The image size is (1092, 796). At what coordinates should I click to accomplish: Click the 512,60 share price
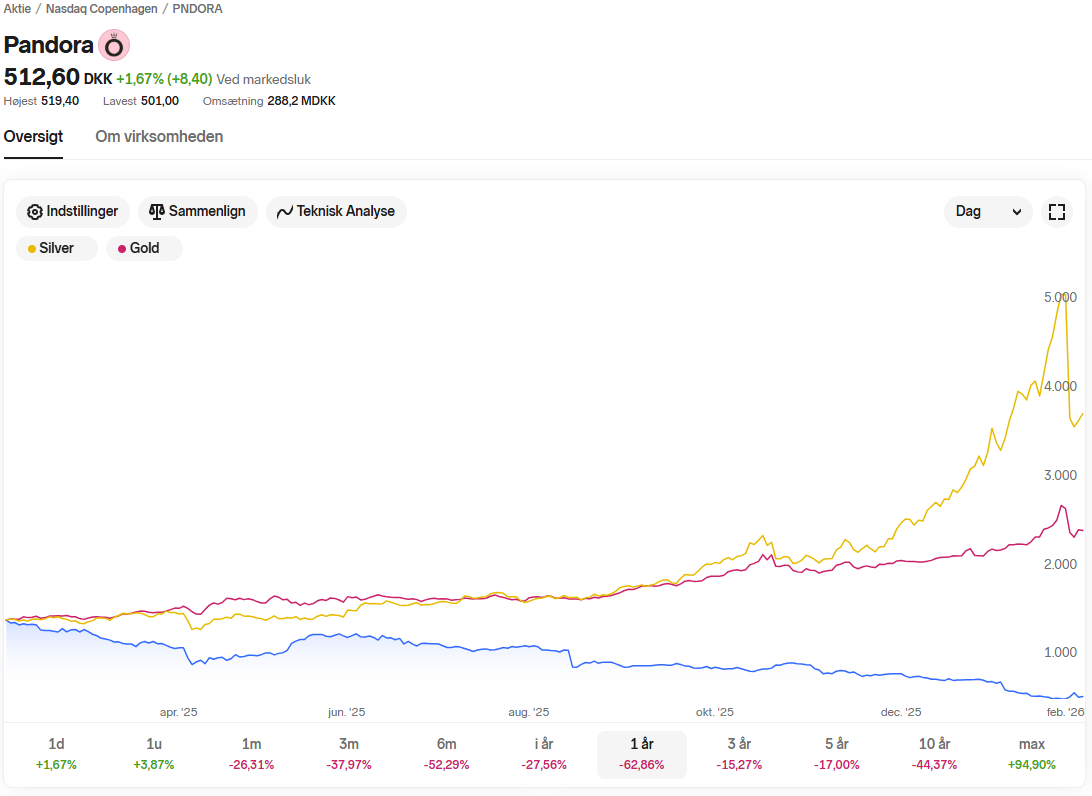point(42,77)
